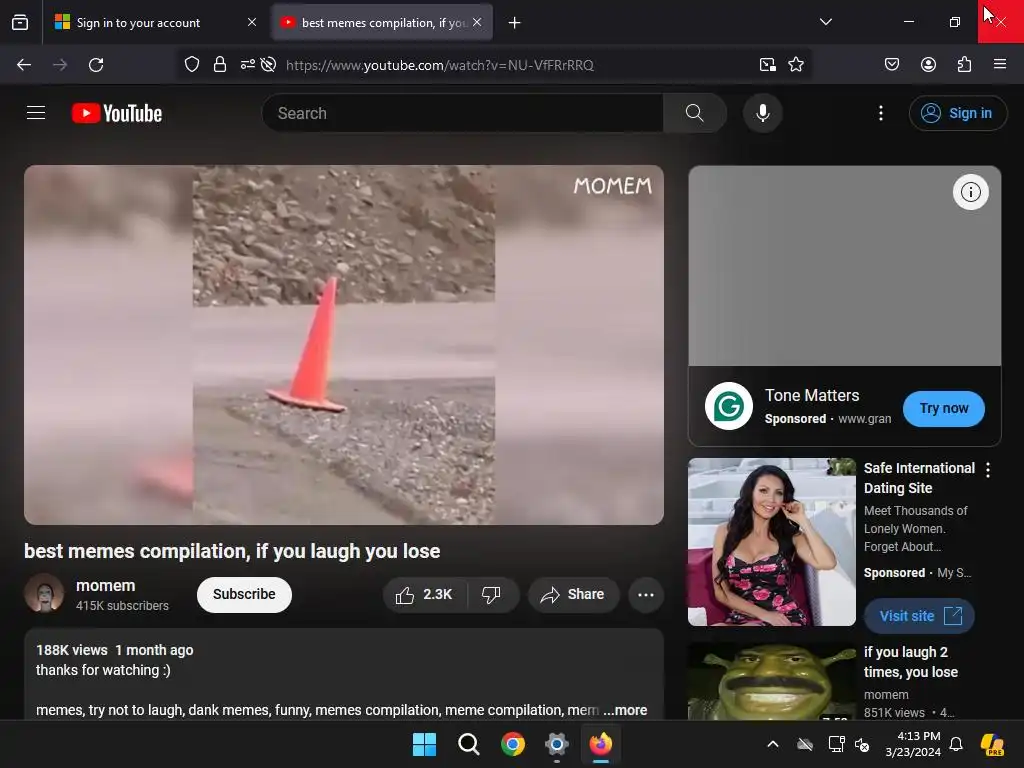Expand description with ...more
The width and height of the screenshot is (1024, 768).
click(626, 710)
